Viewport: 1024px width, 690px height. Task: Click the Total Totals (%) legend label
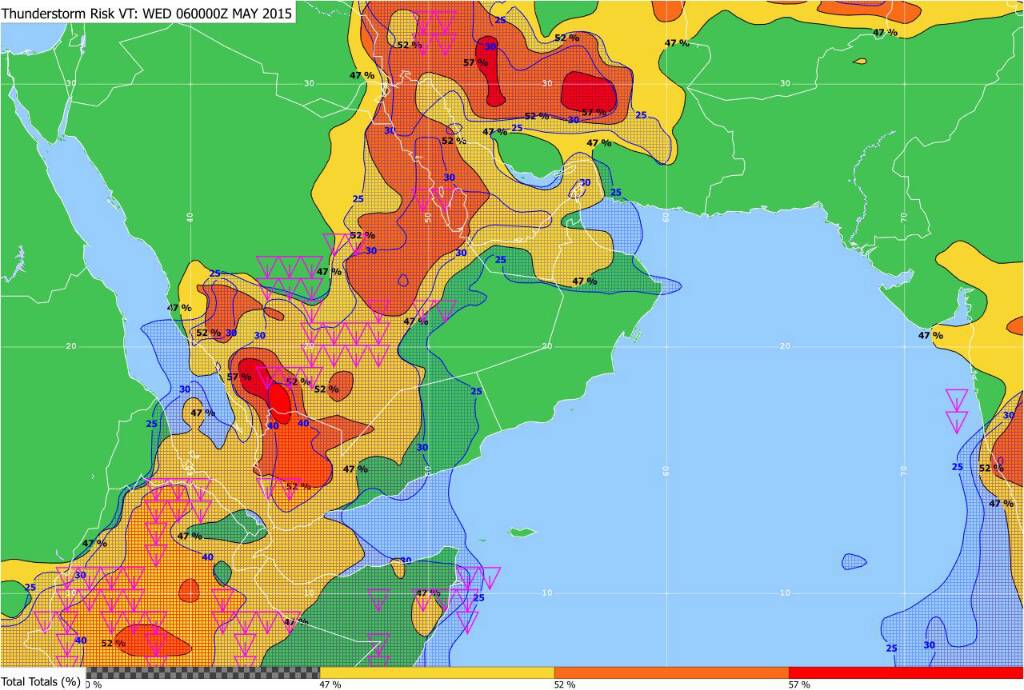point(41,682)
